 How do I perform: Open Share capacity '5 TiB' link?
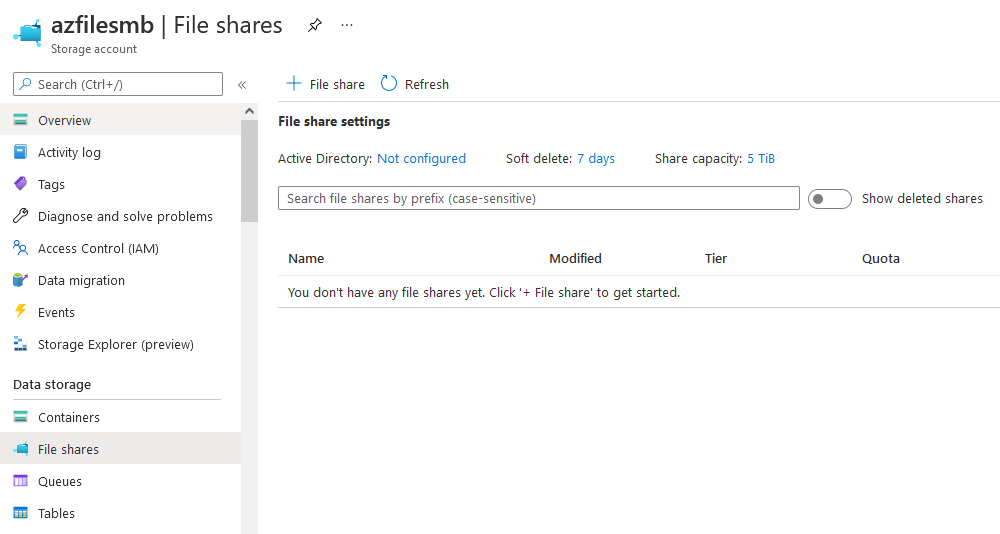[x=761, y=158]
